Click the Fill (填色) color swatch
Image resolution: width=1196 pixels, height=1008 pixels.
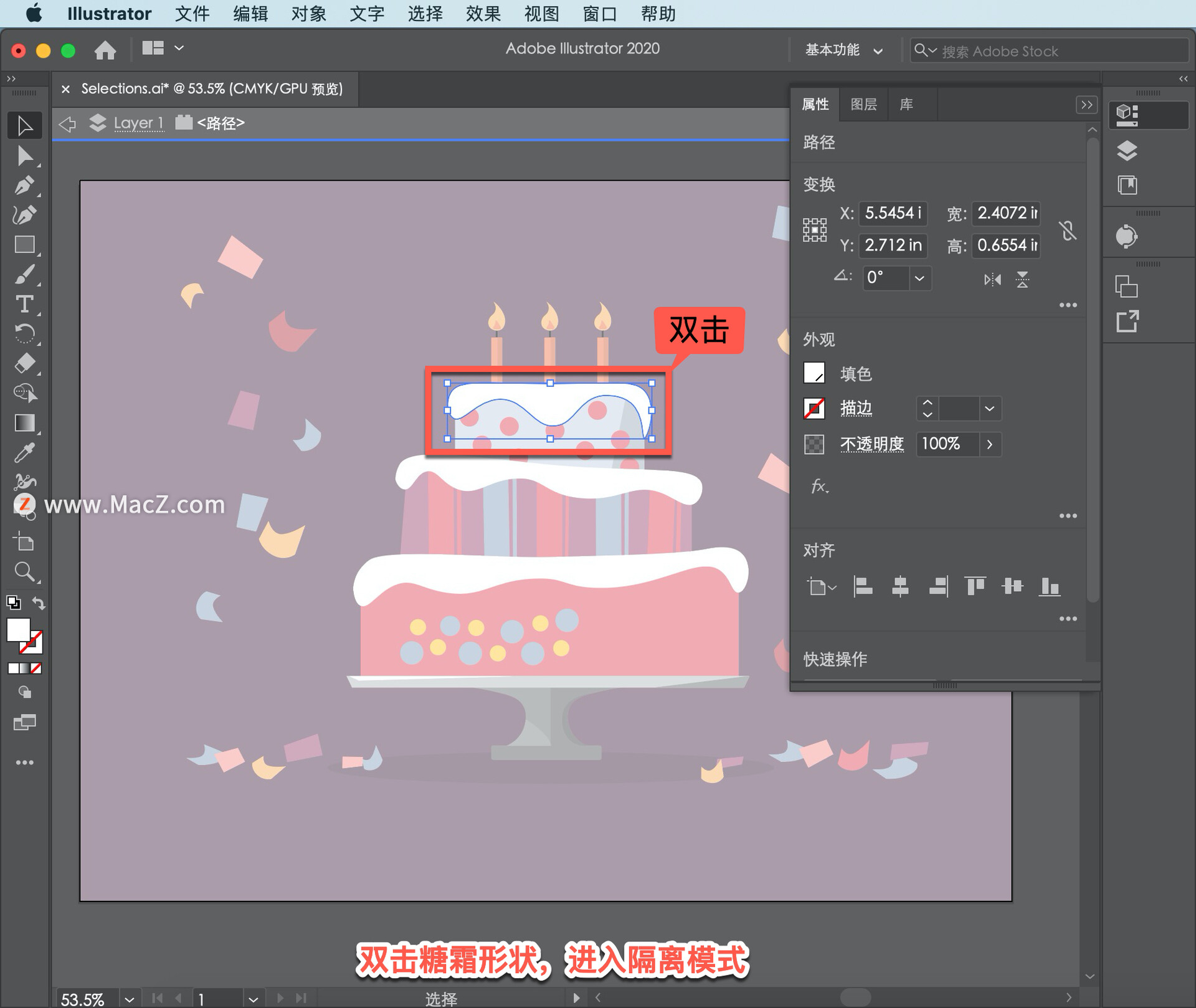(x=814, y=374)
